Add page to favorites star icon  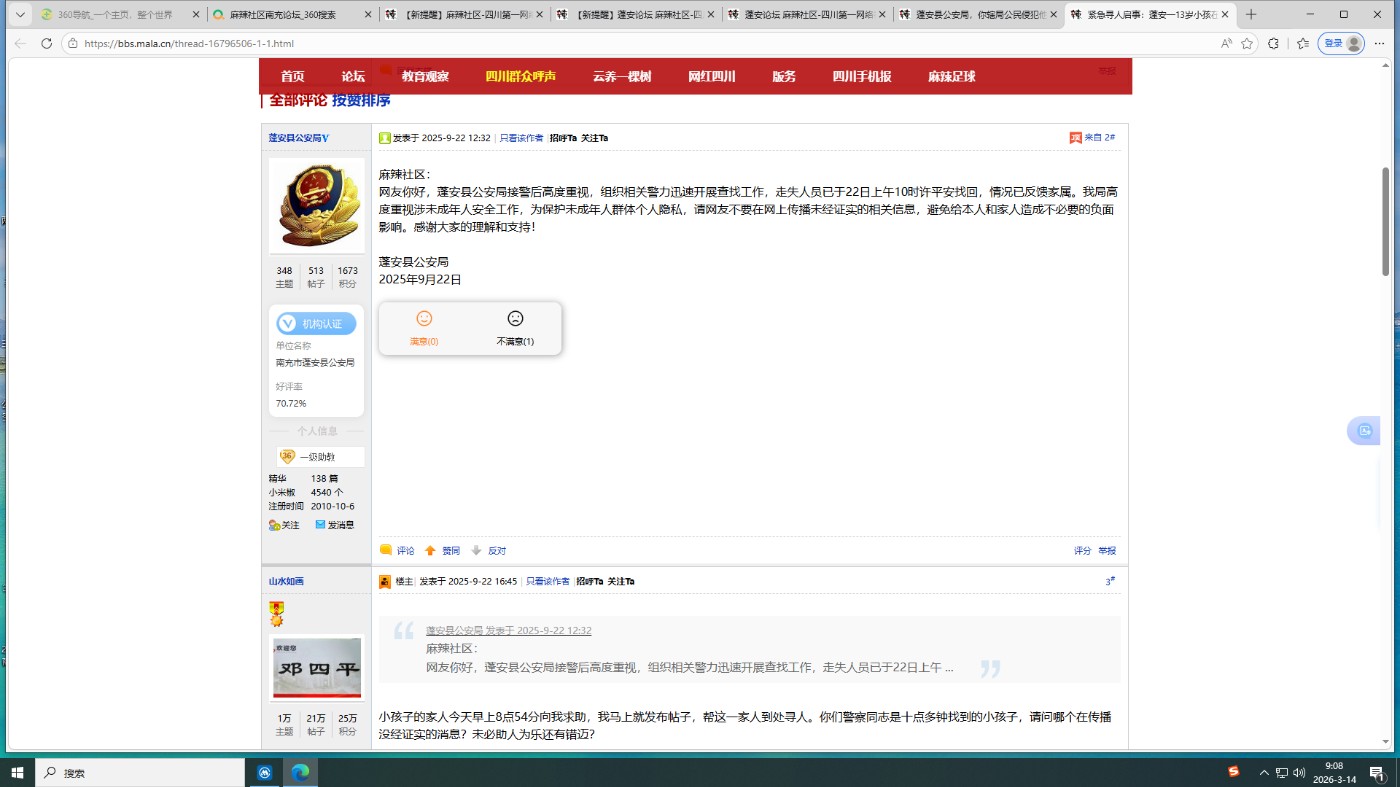(x=1247, y=43)
